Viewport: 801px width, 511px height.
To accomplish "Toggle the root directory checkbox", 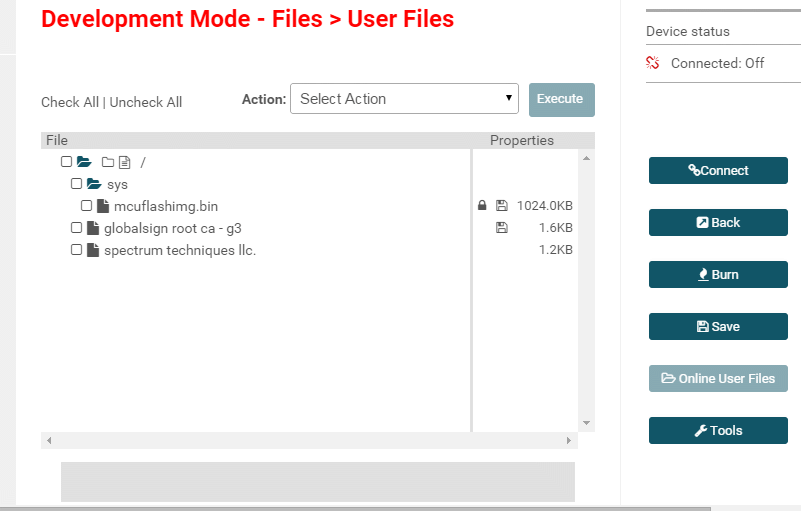I will pos(66,162).
